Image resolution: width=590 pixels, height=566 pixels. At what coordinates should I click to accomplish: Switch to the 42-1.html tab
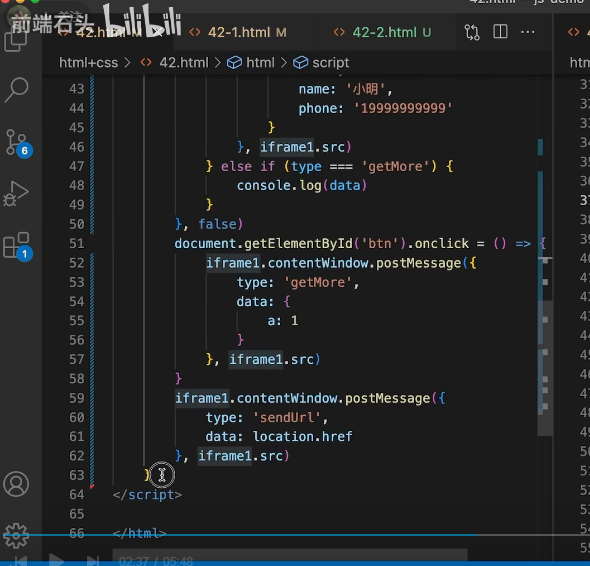pos(238,32)
